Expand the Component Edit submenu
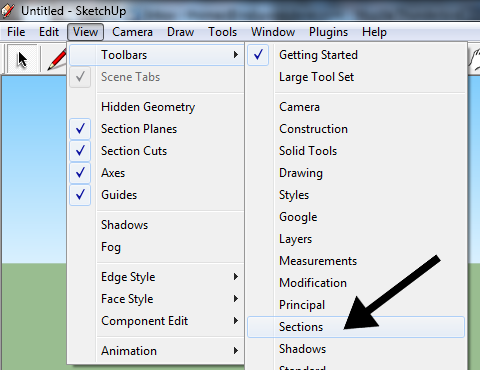The image size is (480, 370). [x=157, y=321]
